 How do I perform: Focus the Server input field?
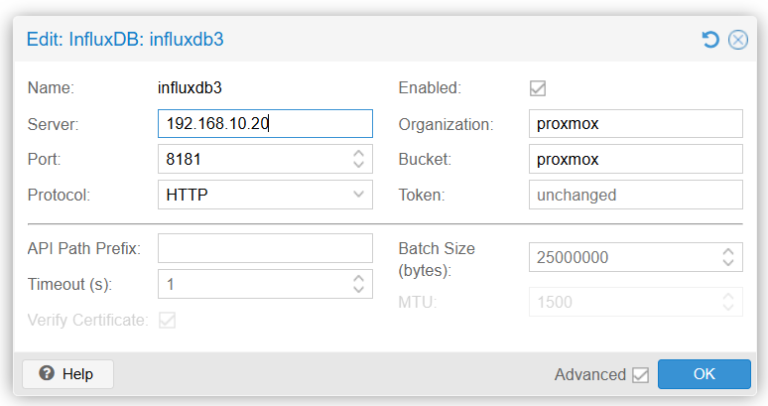point(265,123)
